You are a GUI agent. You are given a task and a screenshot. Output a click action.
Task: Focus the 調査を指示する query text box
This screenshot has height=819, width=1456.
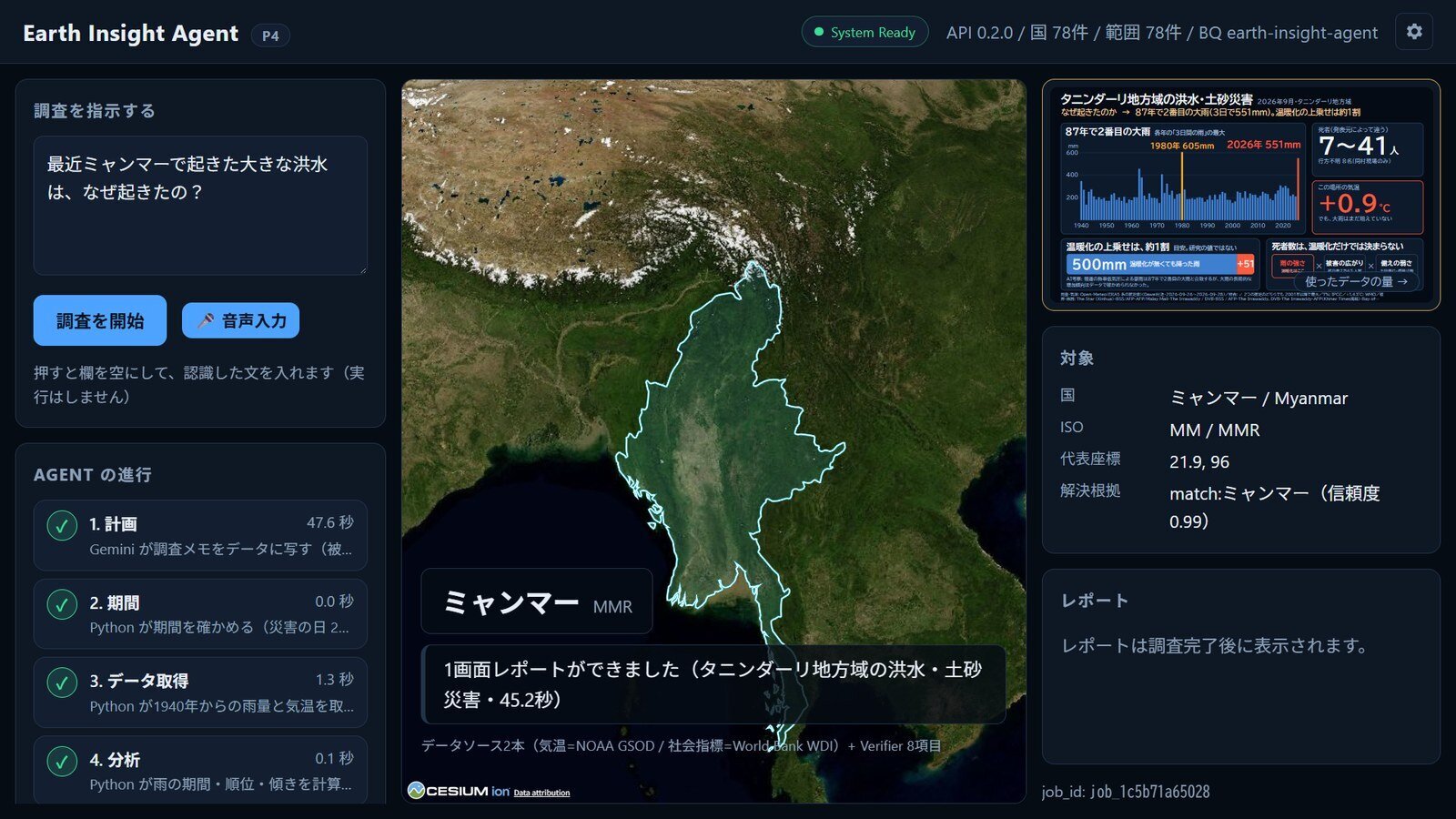pos(200,206)
